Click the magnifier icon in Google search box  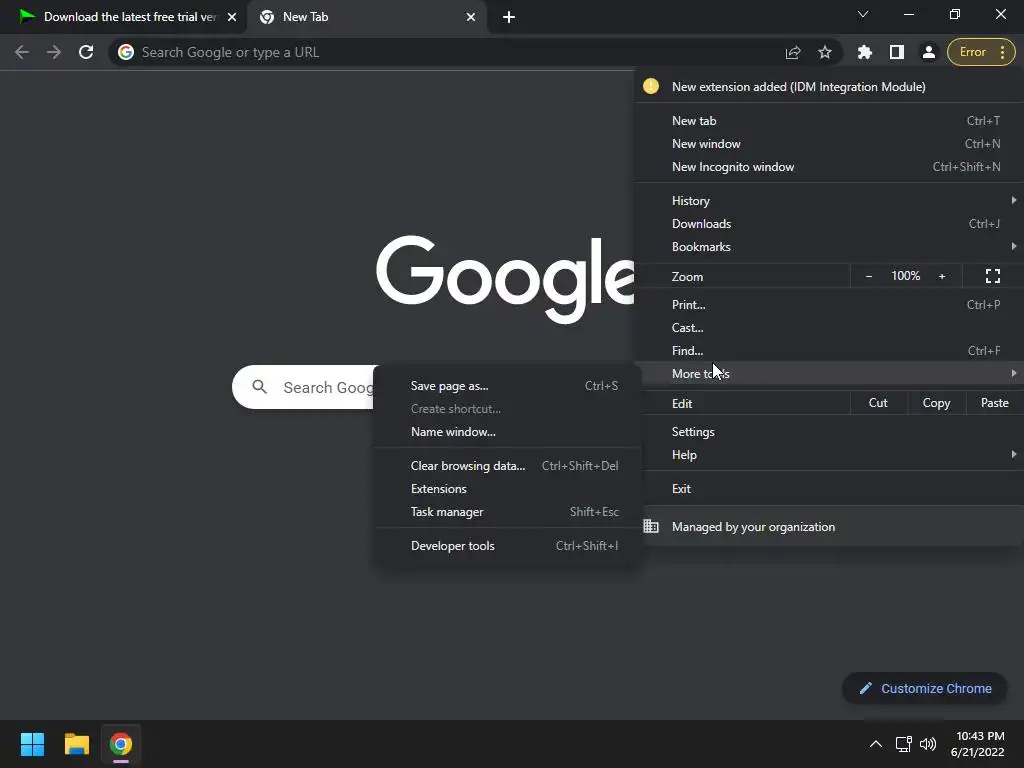pos(259,387)
